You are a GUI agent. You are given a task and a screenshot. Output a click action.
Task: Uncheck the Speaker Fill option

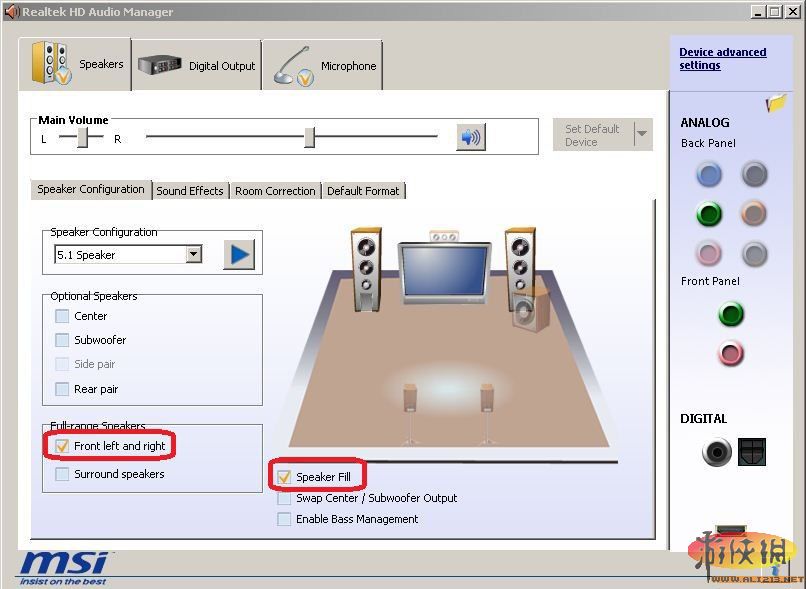point(284,477)
